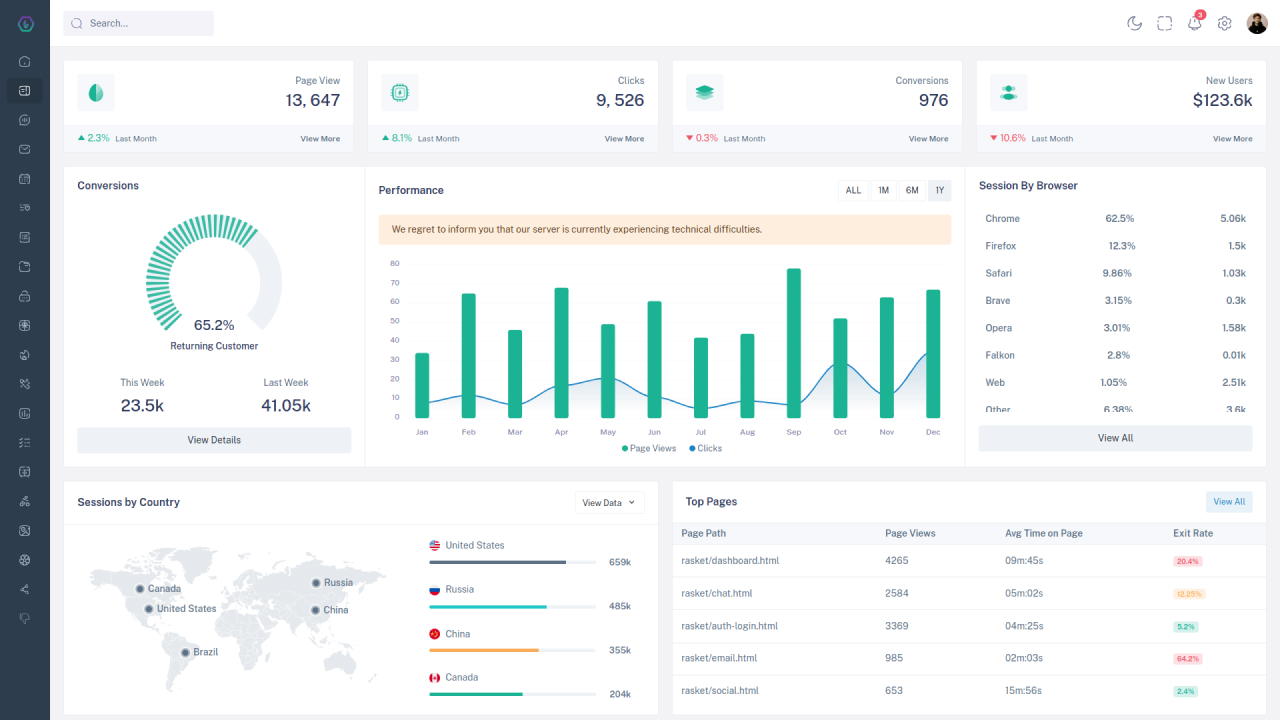This screenshot has height=720, width=1280.
Task: Open the notifications bell with badge
Action: point(1194,22)
